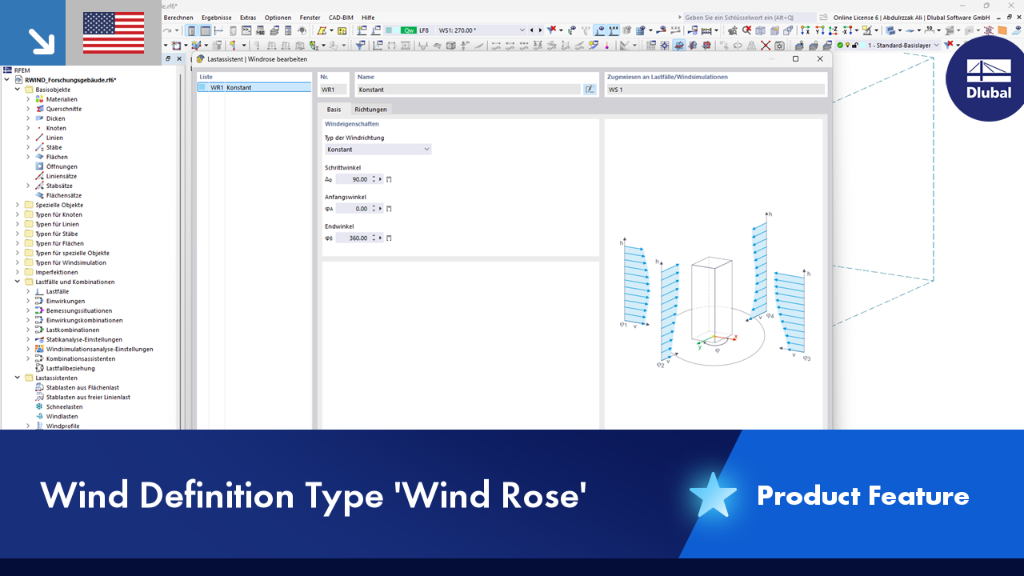Click the edit name icon beside Konstant
Viewport: 1024px width, 576px height.
pos(590,89)
